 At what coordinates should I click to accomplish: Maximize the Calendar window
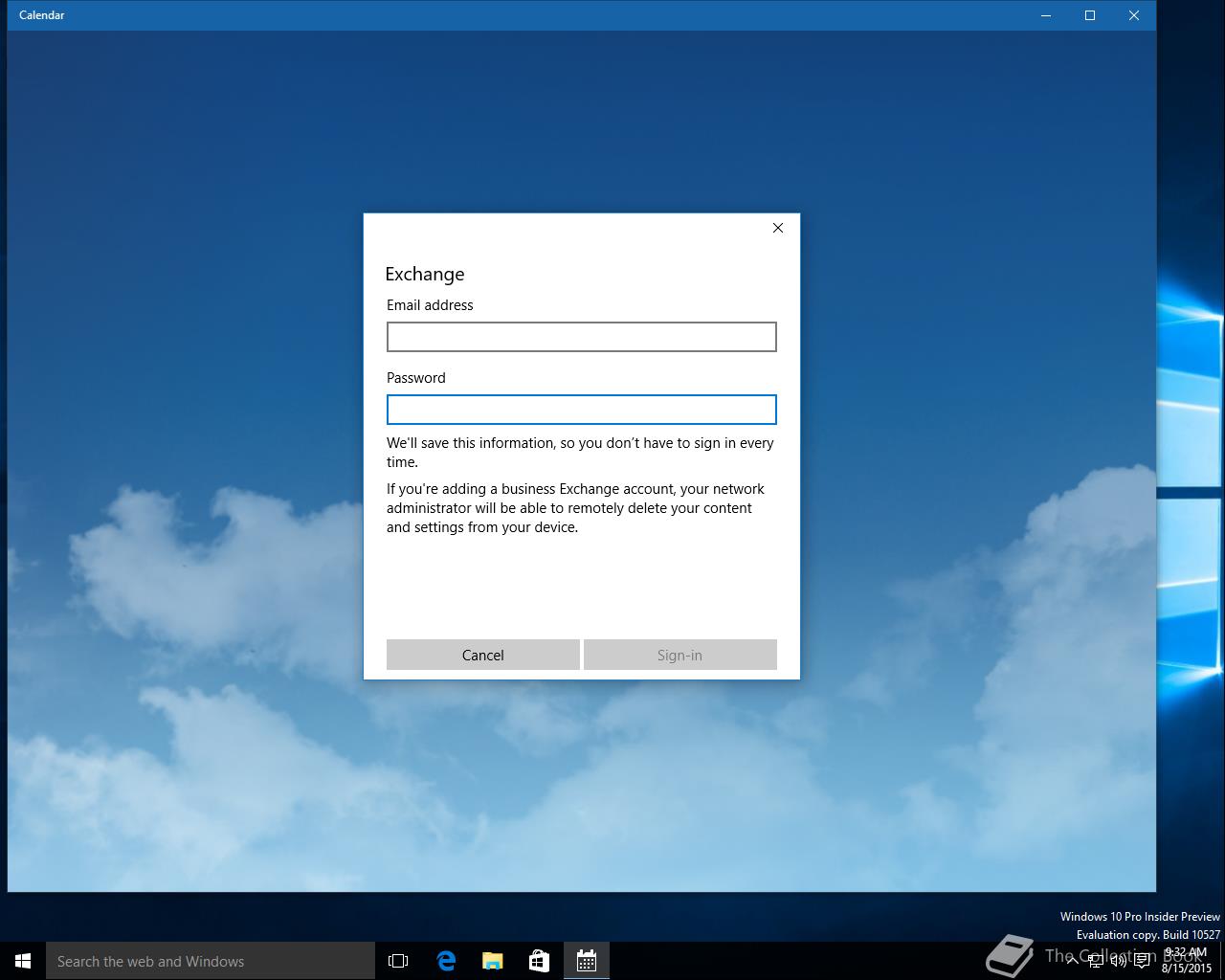click(1090, 15)
